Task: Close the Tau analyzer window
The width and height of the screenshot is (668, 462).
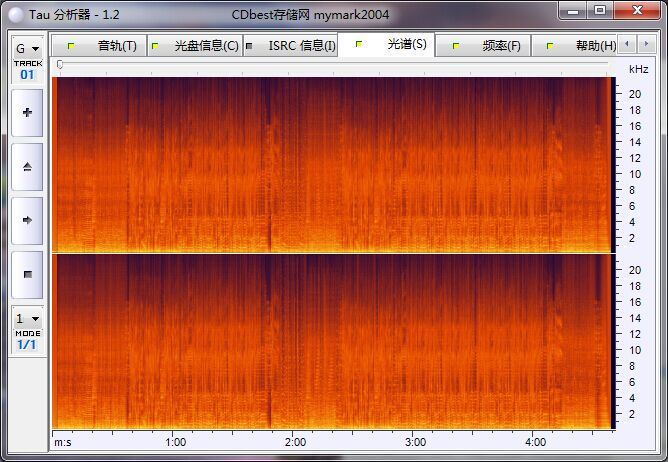Action: click(x=637, y=10)
